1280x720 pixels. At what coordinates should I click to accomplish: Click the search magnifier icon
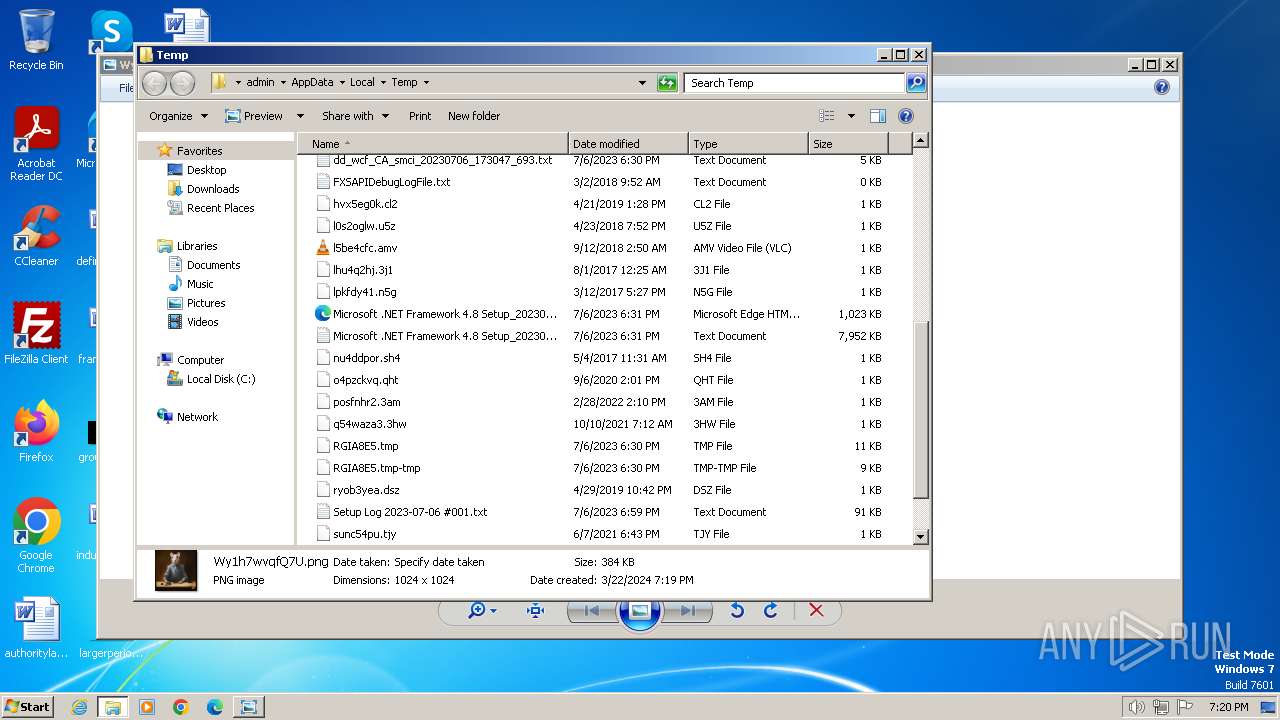click(915, 83)
